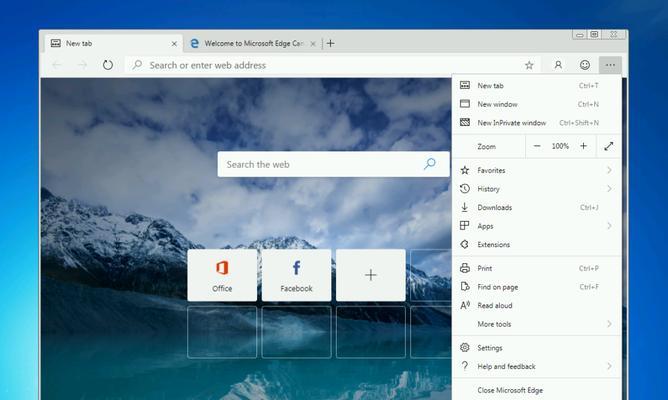This screenshot has width=668, height=400.
Task: Click the magnifier icon in web search box
Action: tap(430, 164)
